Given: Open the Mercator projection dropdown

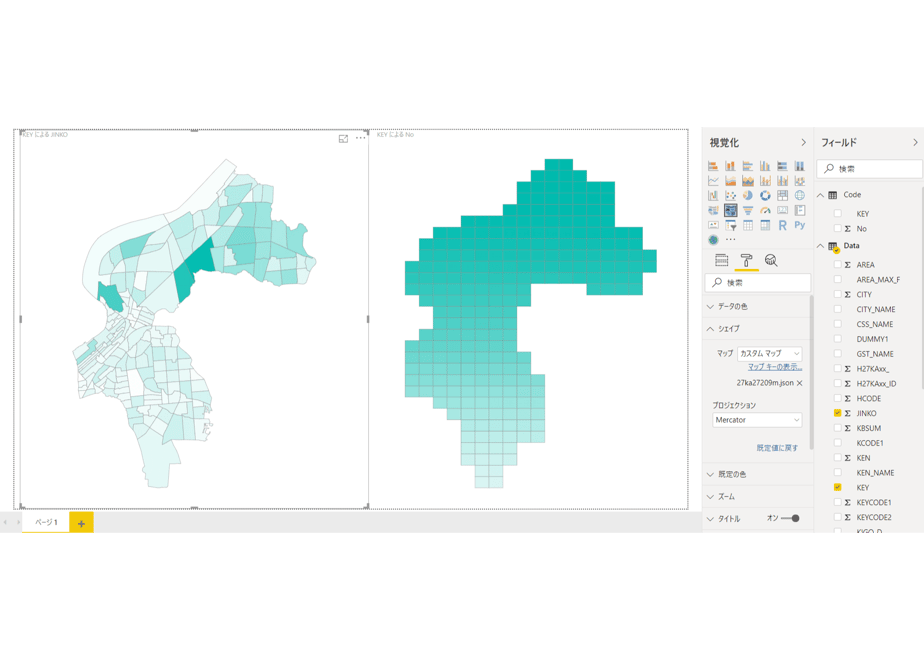Looking at the screenshot, I should tap(757, 420).
